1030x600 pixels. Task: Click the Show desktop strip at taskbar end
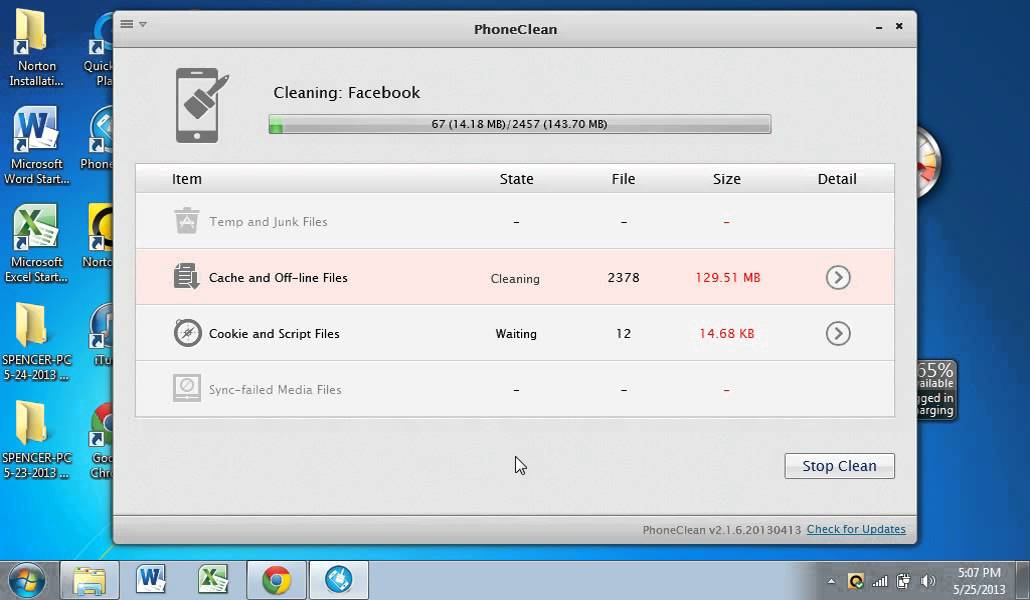tap(1022, 580)
